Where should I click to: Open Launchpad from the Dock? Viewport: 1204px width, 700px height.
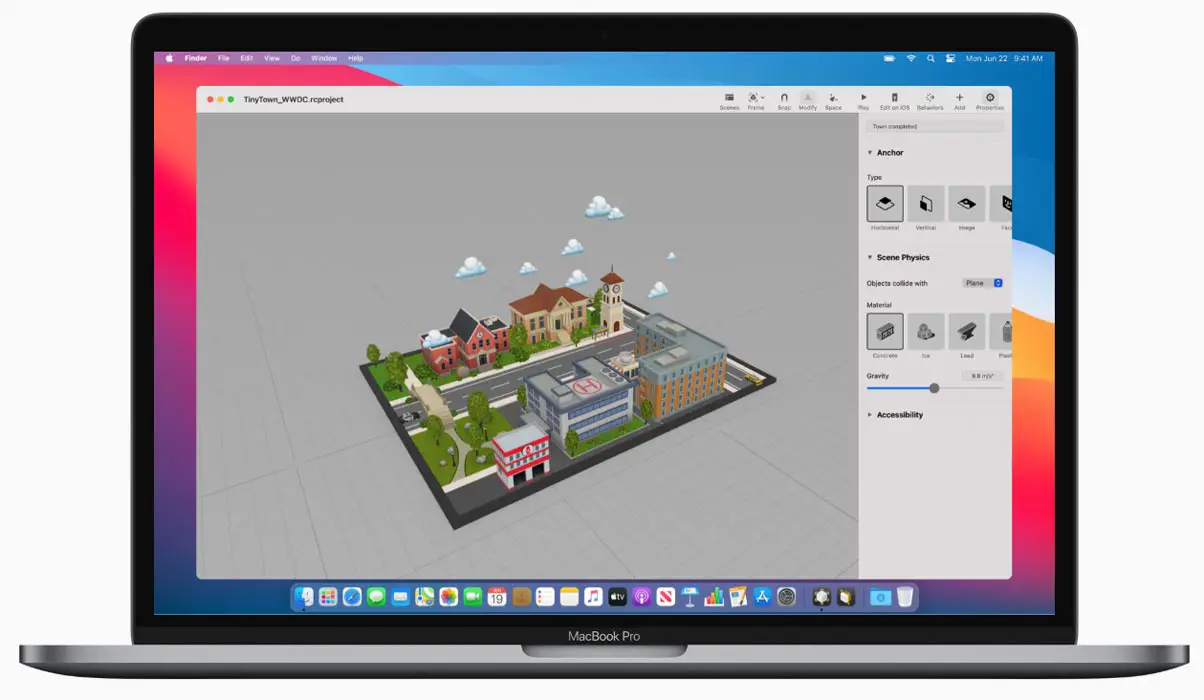click(328, 597)
